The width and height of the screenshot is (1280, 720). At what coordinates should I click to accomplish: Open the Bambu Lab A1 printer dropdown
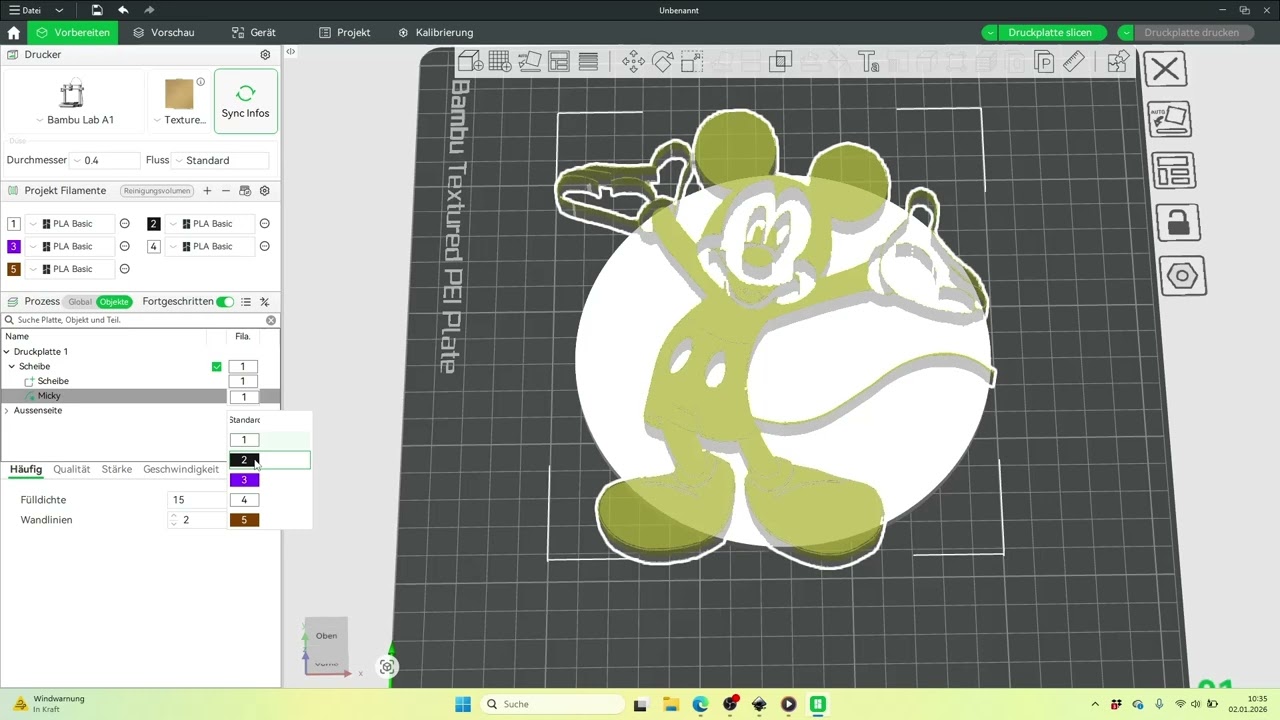coord(73,120)
